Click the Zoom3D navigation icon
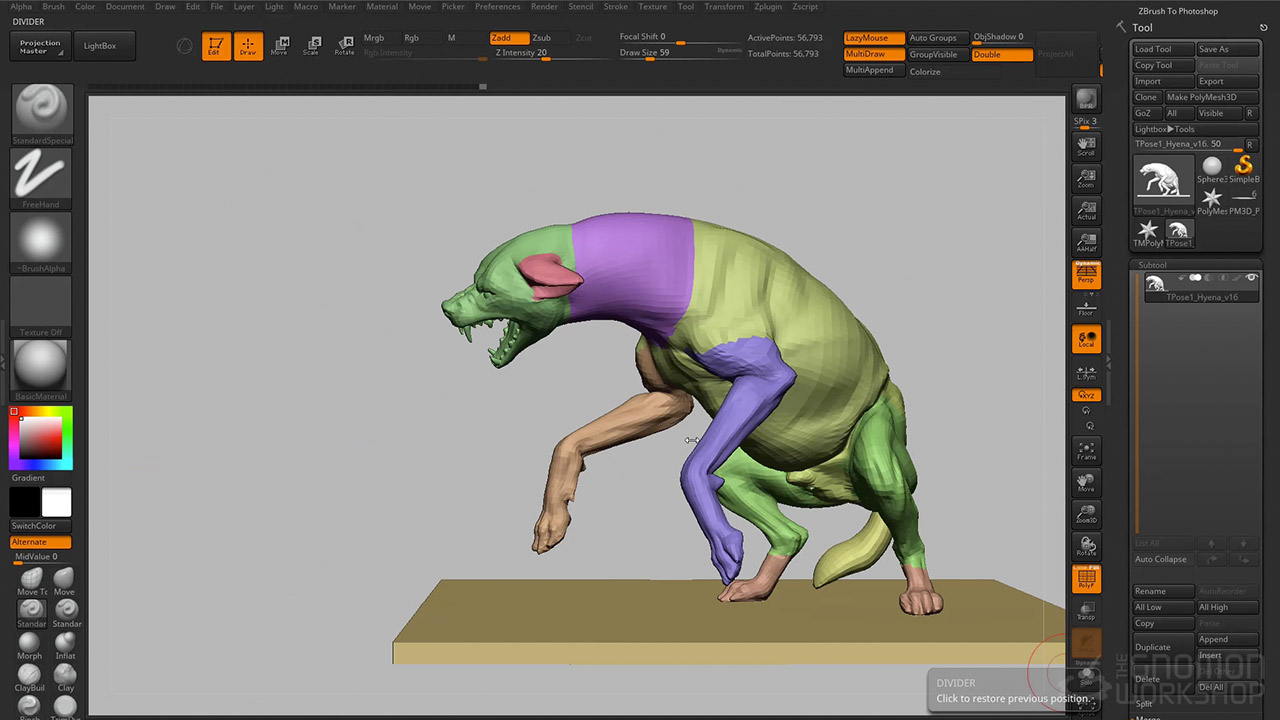Image resolution: width=1280 pixels, height=720 pixels. pyautogui.click(x=1086, y=515)
